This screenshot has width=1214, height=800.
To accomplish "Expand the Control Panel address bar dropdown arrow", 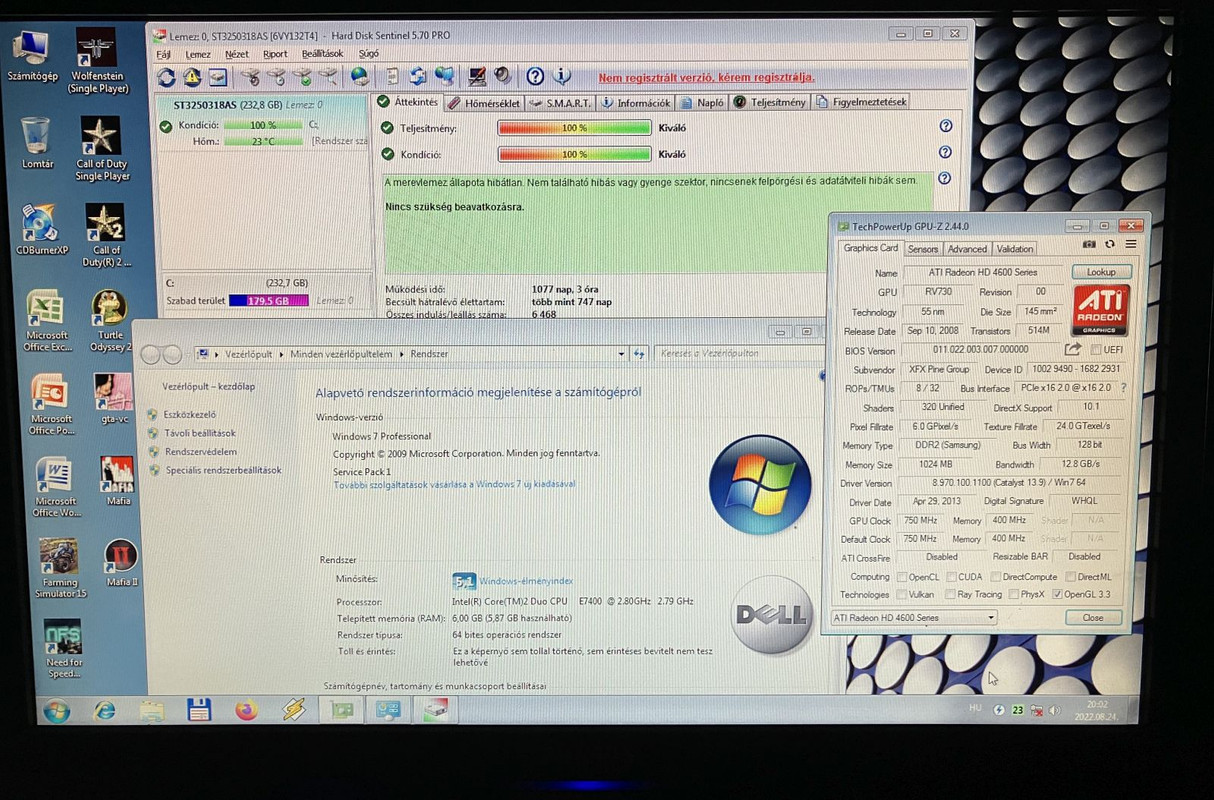I will pos(621,353).
